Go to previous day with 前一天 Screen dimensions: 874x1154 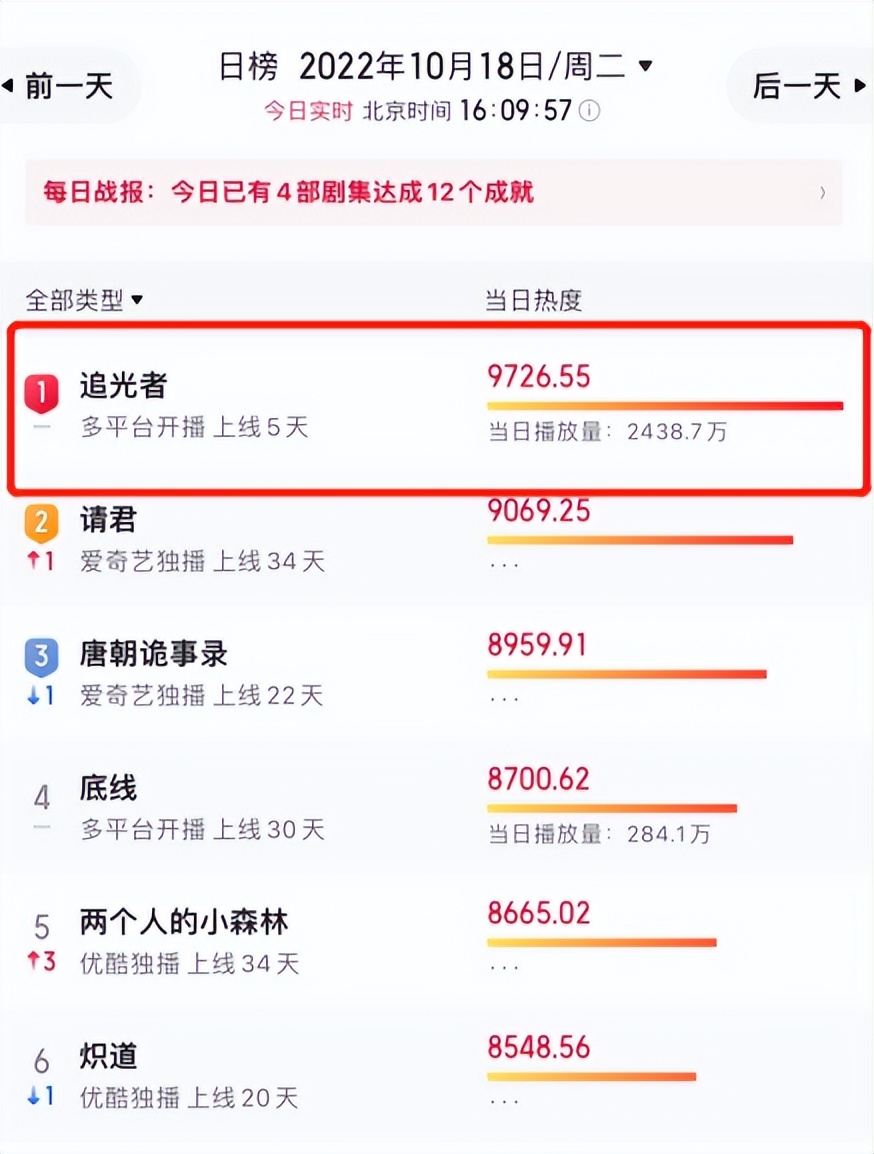[x=59, y=86]
